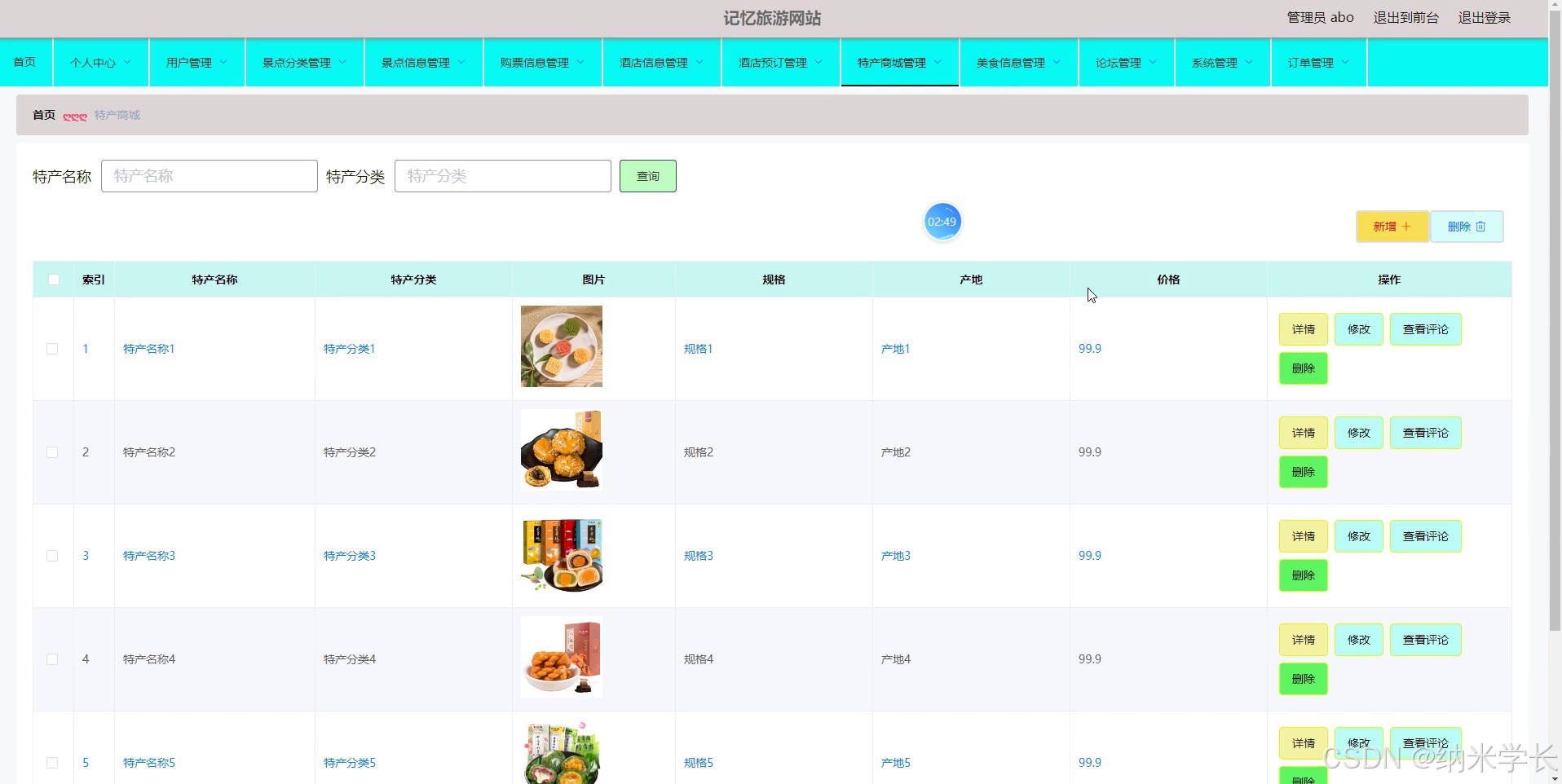Click the 02:49 timer bubble
Image resolution: width=1562 pixels, height=784 pixels.
tap(942, 222)
